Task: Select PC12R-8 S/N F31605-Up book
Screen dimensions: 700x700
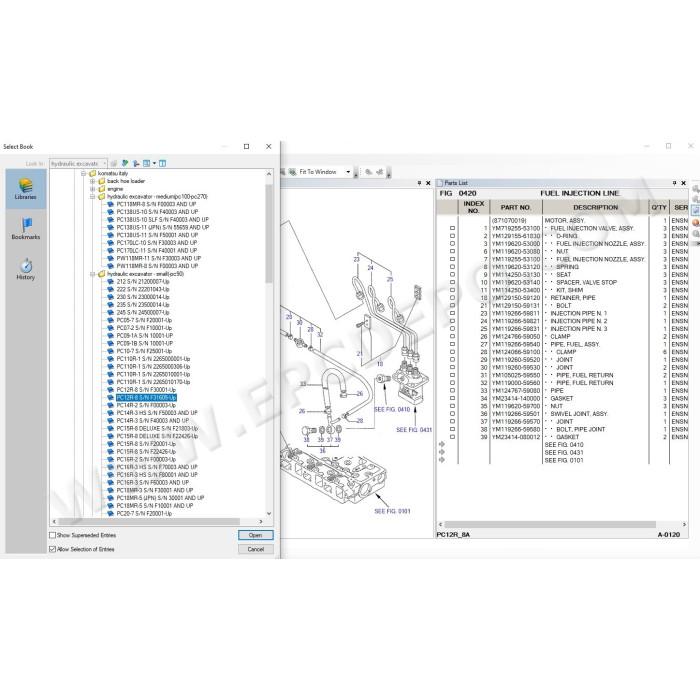Action: pos(146,397)
